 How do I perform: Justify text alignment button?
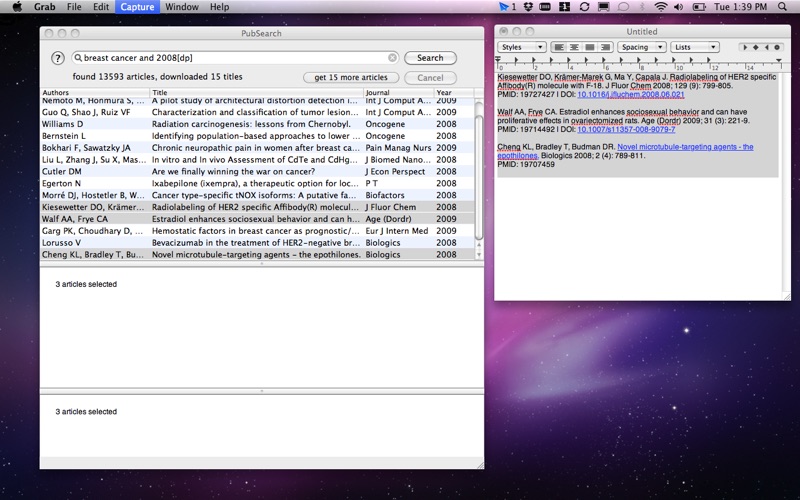click(x=590, y=47)
